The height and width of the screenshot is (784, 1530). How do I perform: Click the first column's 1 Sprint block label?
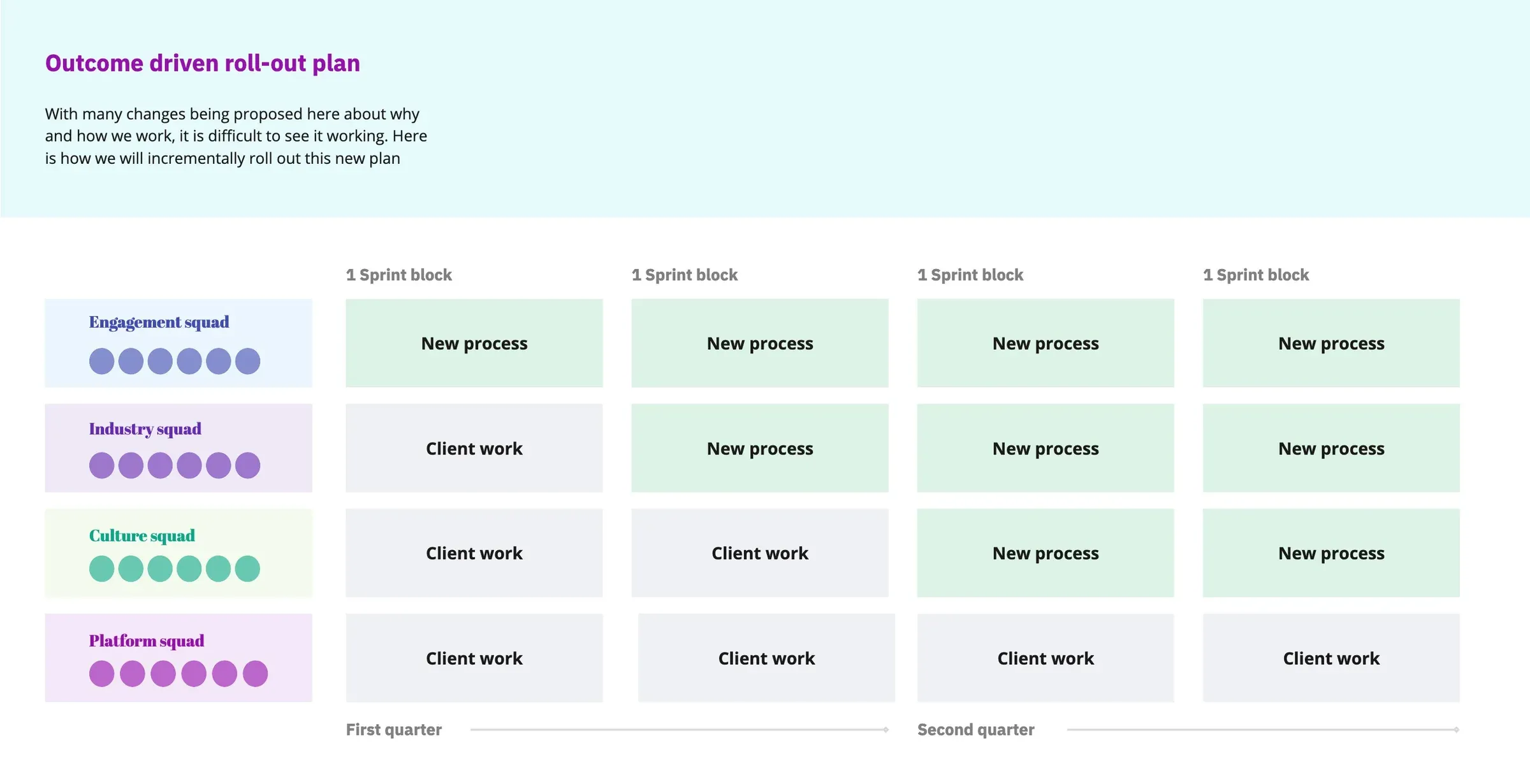click(398, 275)
